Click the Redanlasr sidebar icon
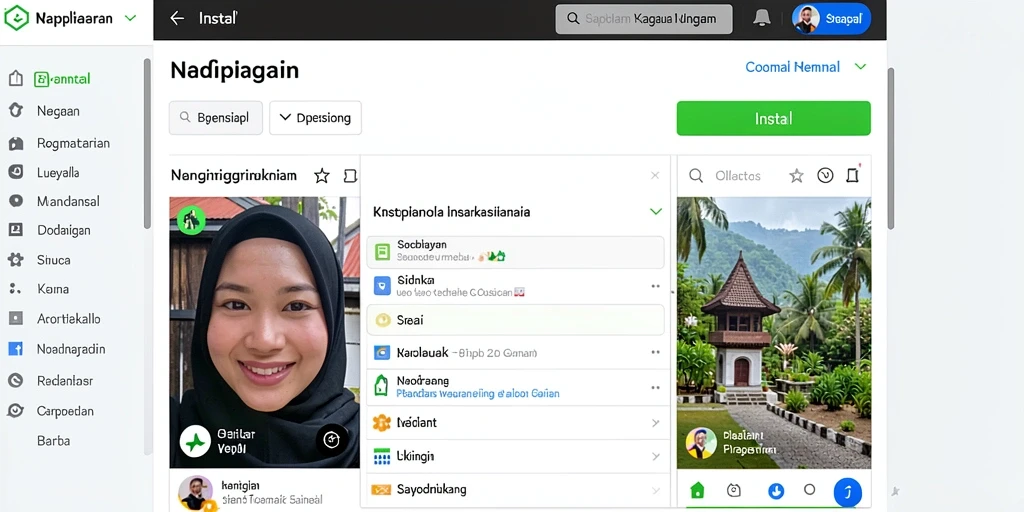Viewport: 1024px width, 512px height. (x=16, y=380)
